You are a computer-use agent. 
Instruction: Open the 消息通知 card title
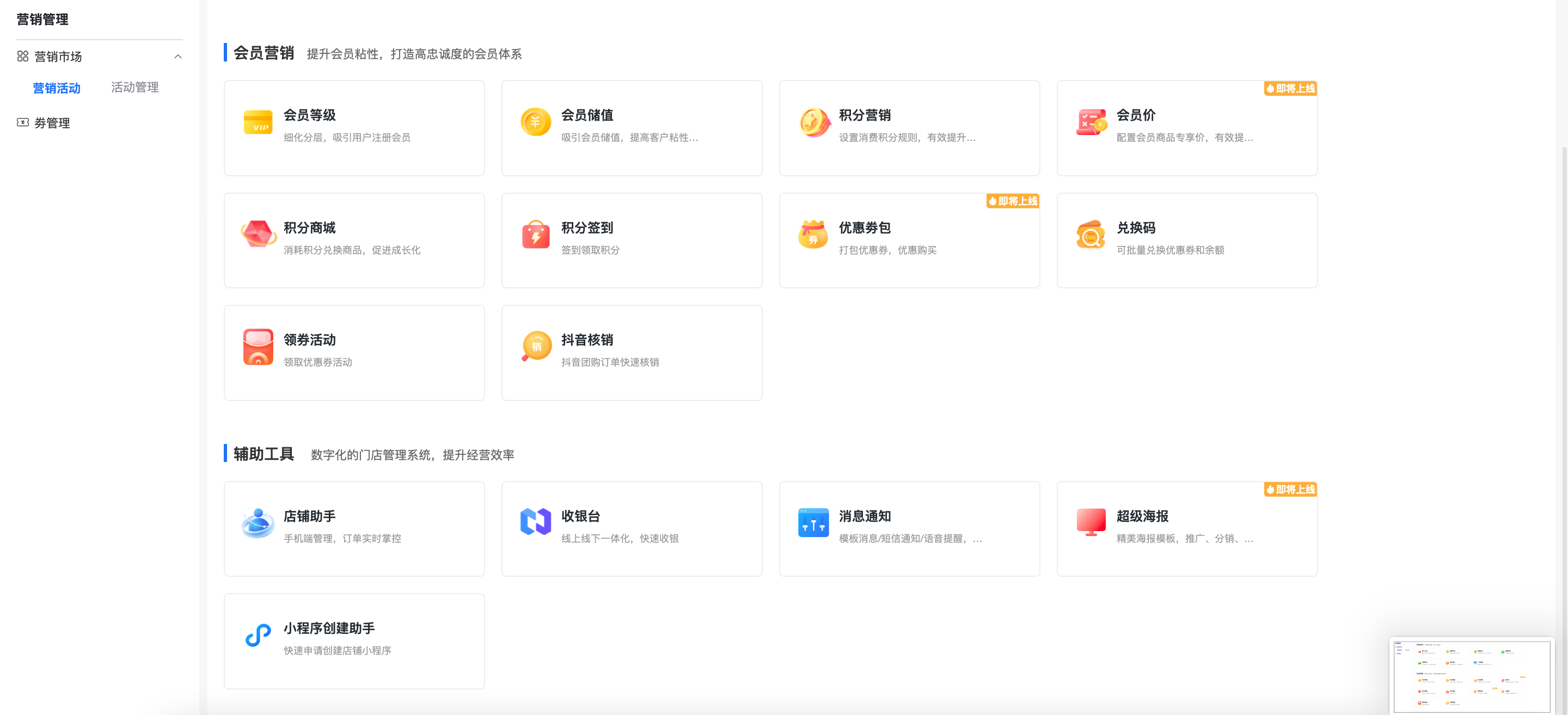pos(865,516)
